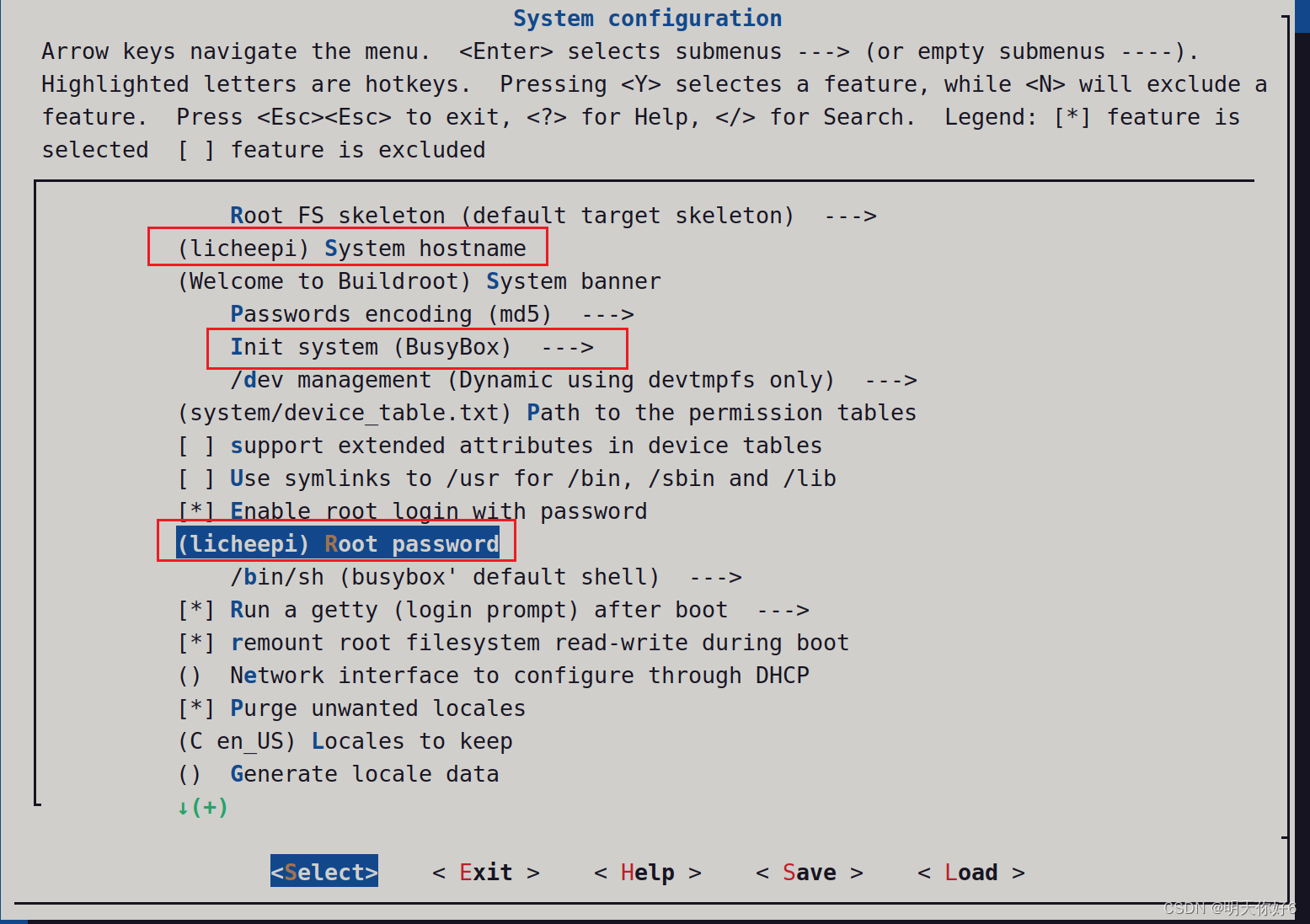Edit the System banner text
This screenshot has width=1310, height=924.
click(419, 280)
